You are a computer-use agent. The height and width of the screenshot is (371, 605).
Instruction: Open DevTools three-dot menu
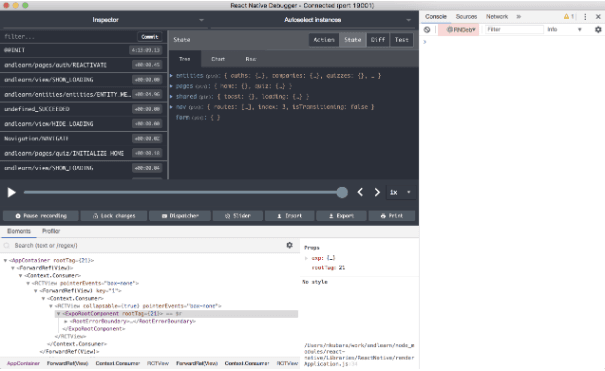tap(585, 17)
